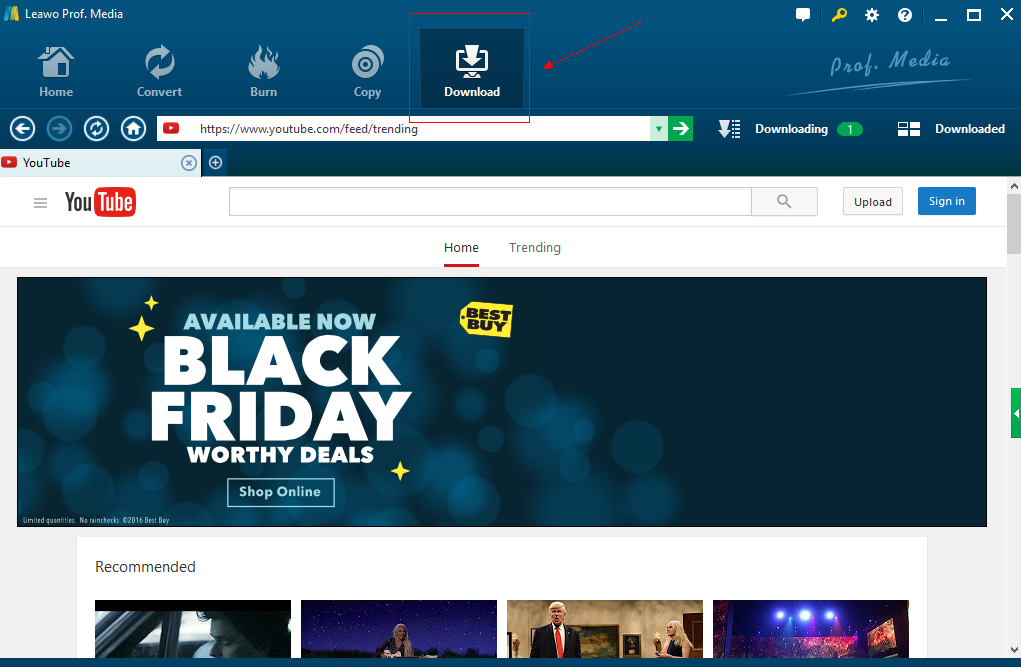The image size is (1021, 667).
Task: Open the Home module
Action: [56, 72]
